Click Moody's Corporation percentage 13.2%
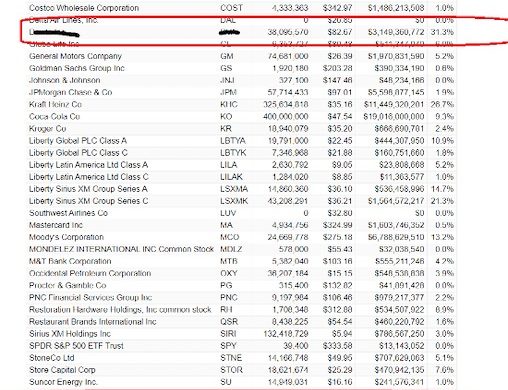 (442, 237)
